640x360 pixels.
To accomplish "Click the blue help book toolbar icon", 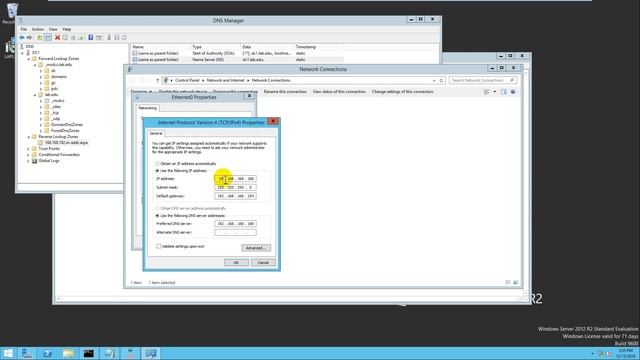I will (x=91, y=38).
